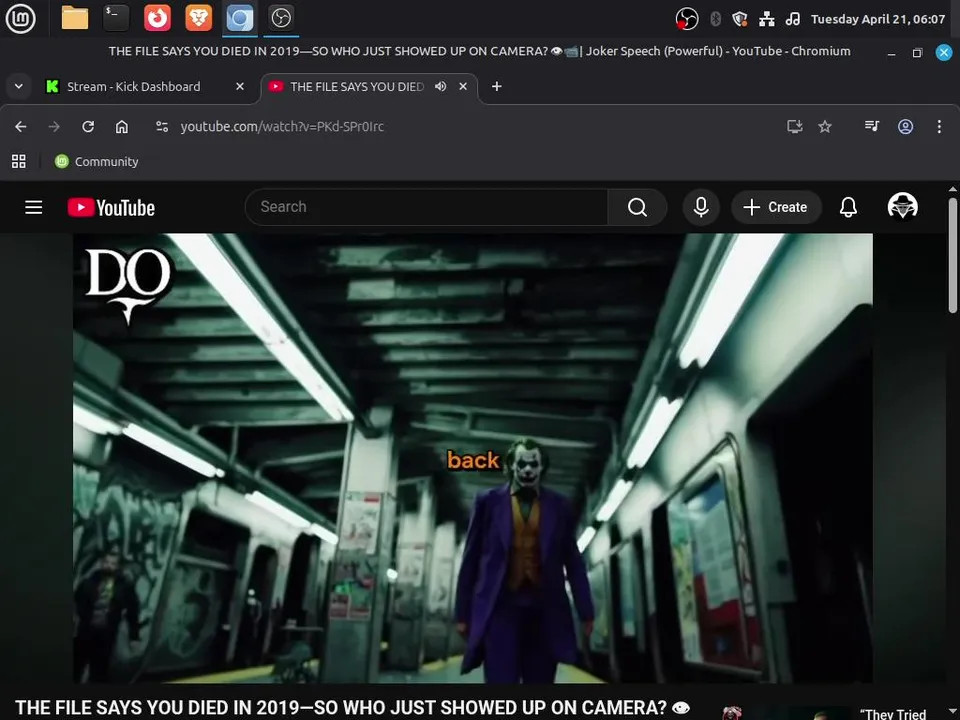Click the YouTube Search field

tap(427, 207)
